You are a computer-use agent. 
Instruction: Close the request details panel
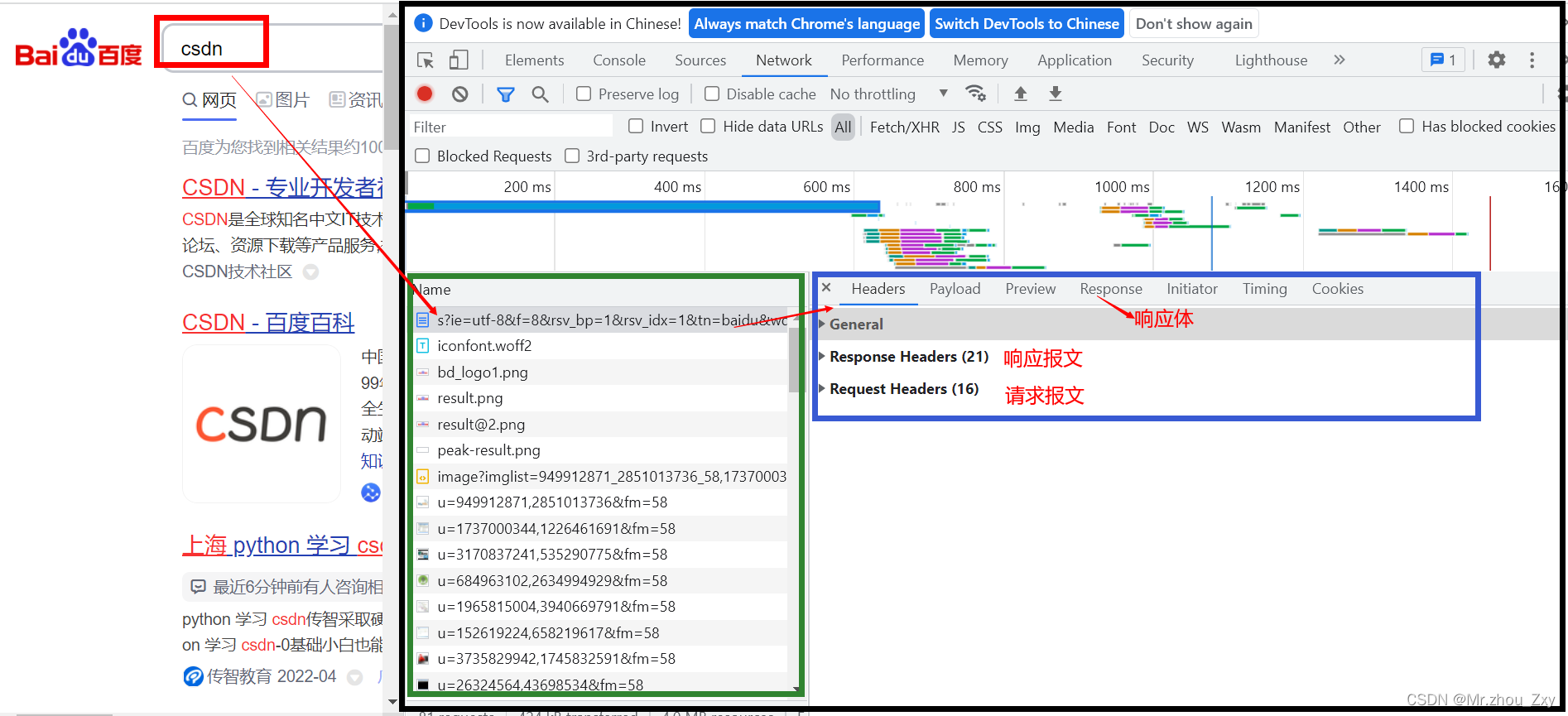click(826, 288)
